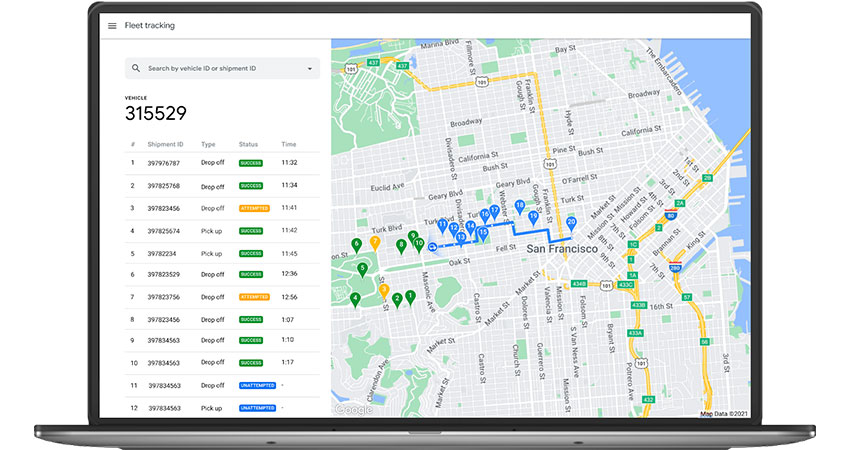Click the Type column header
Image resolution: width=850 pixels, height=450 pixels.
click(208, 144)
